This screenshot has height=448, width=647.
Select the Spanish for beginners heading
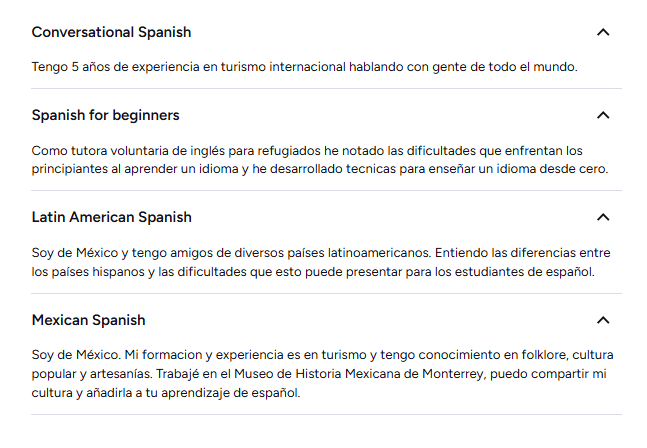[106, 115]
